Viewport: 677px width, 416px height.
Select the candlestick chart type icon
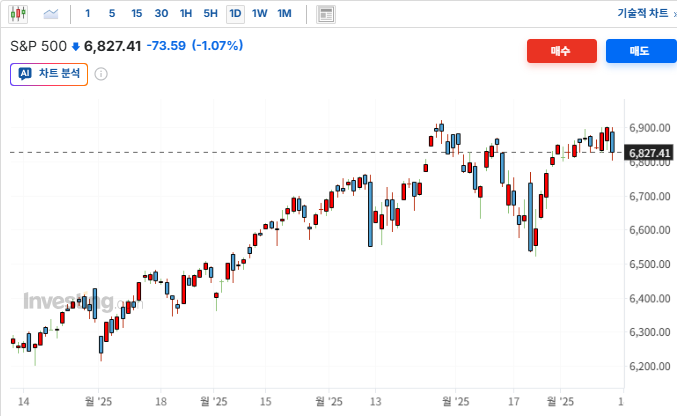coord(18,14)
